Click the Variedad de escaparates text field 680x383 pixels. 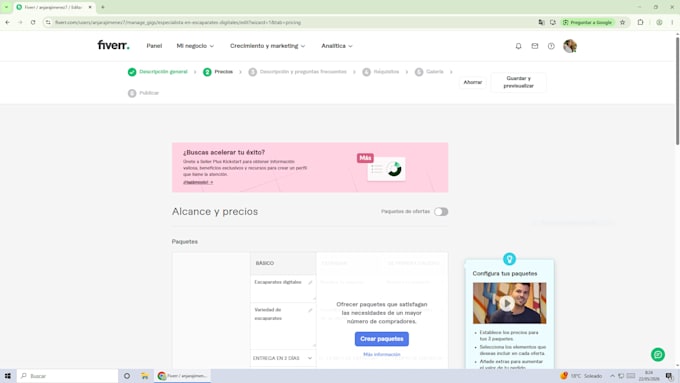tap(283, 325)
